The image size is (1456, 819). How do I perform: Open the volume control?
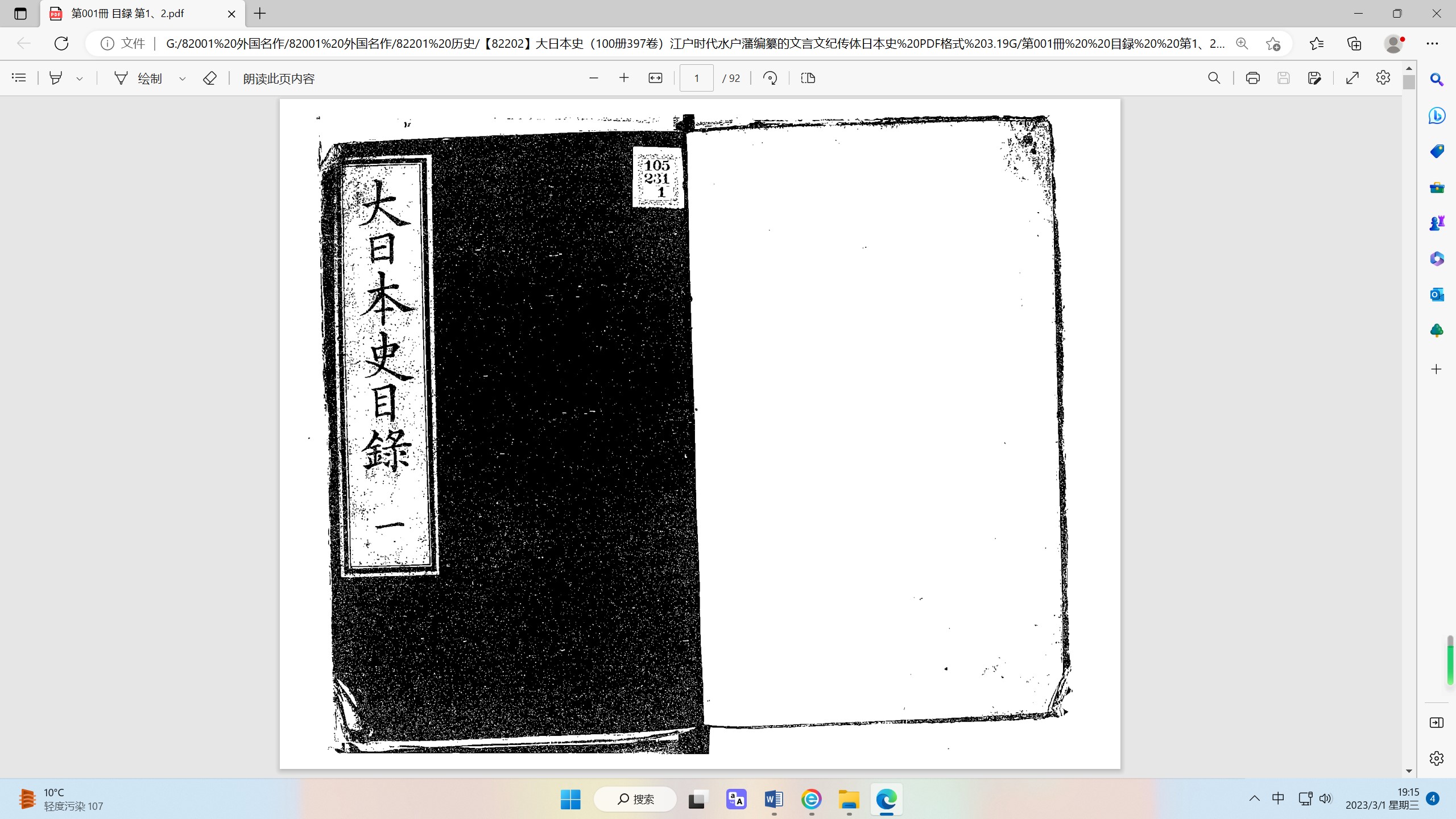1326,799
